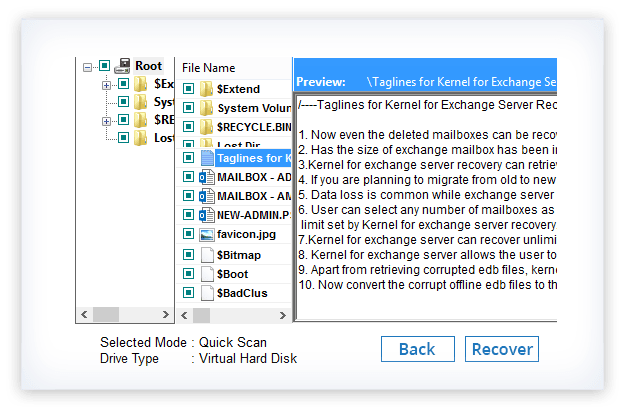Viewport: 624px width, 409px height.
Task: Toggle the checkbox for $Boot file
Action: (188, 273)
